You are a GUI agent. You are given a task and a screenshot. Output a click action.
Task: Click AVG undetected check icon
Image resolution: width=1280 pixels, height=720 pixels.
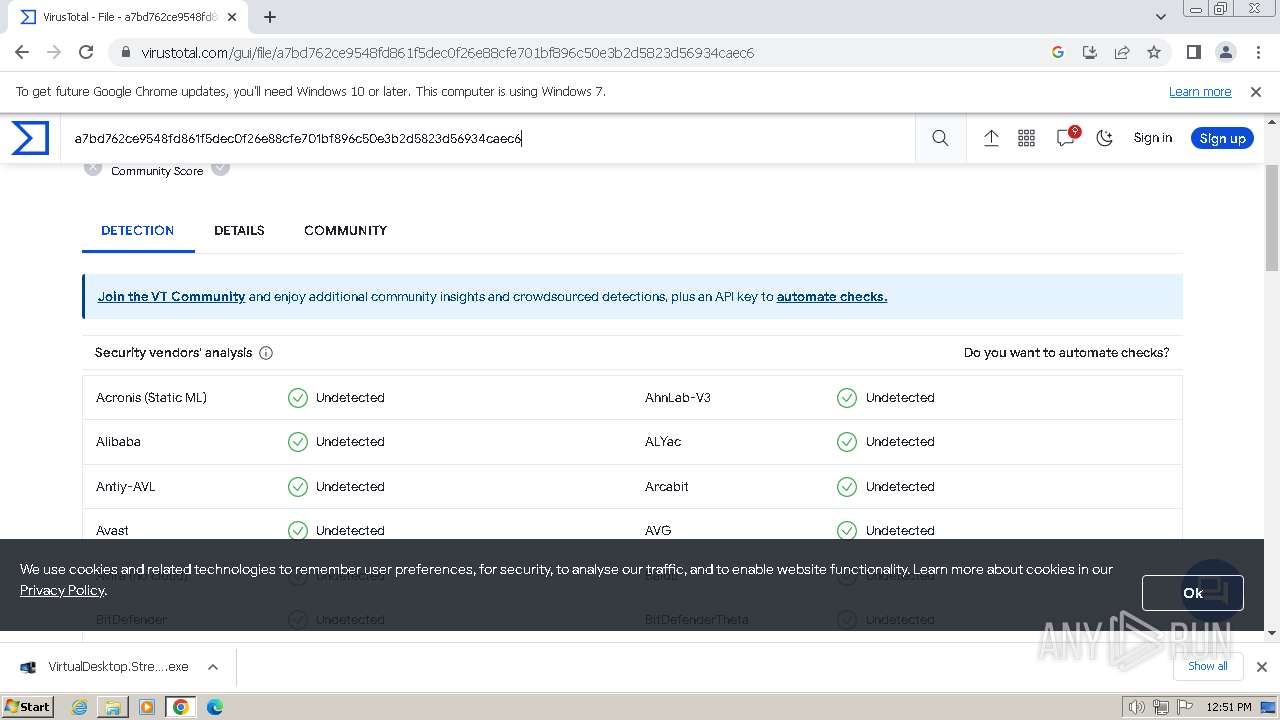(x=846, y=531)
